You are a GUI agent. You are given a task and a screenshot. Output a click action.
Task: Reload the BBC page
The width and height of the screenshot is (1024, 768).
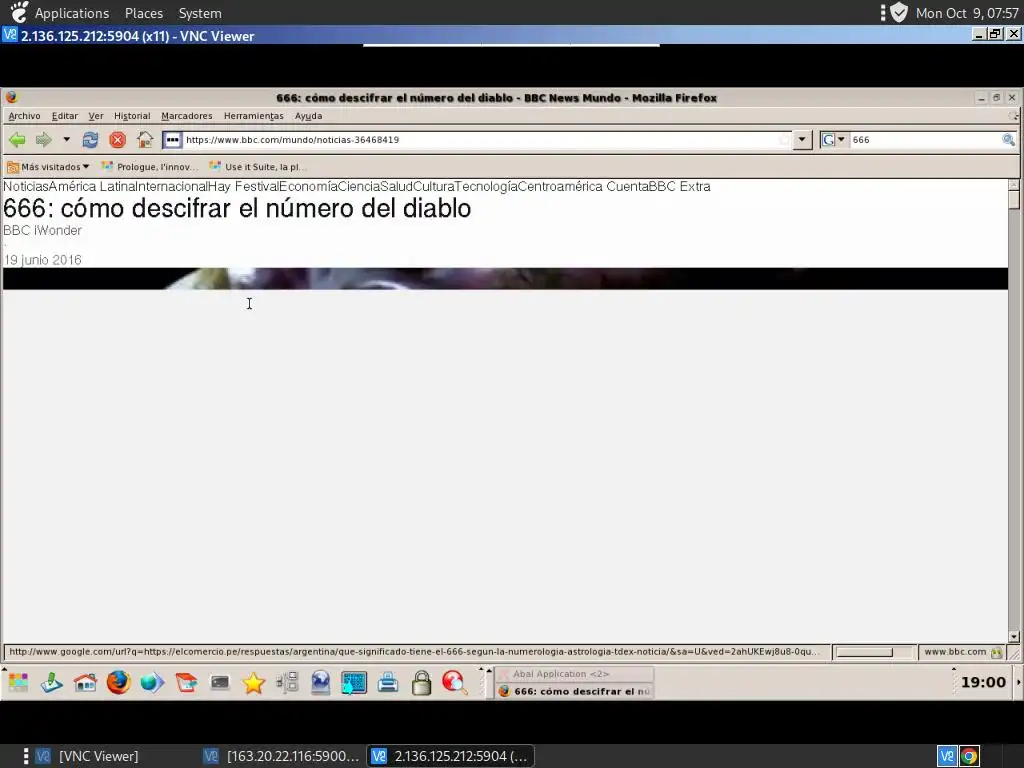[x=90, y=140]
